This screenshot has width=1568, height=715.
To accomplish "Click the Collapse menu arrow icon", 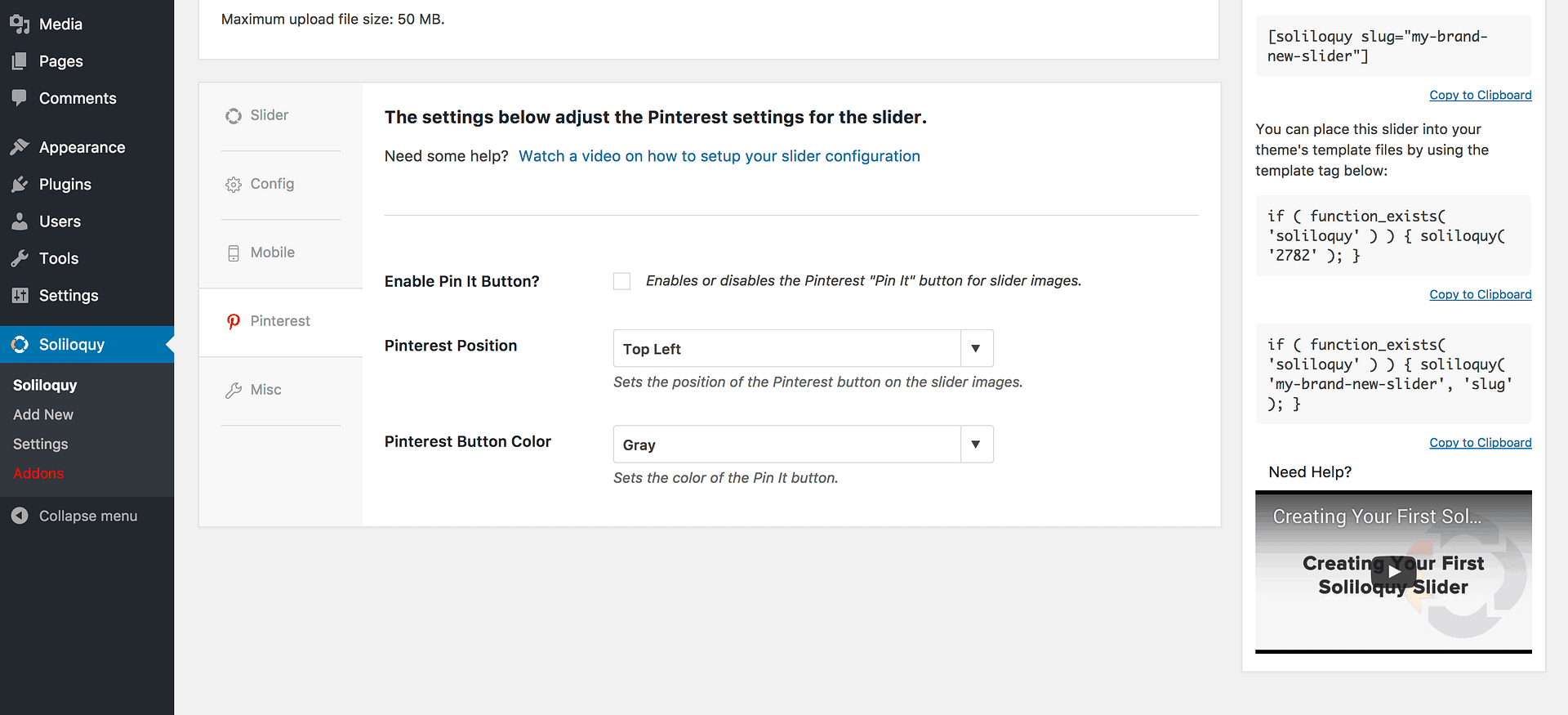I will [20, 516].
